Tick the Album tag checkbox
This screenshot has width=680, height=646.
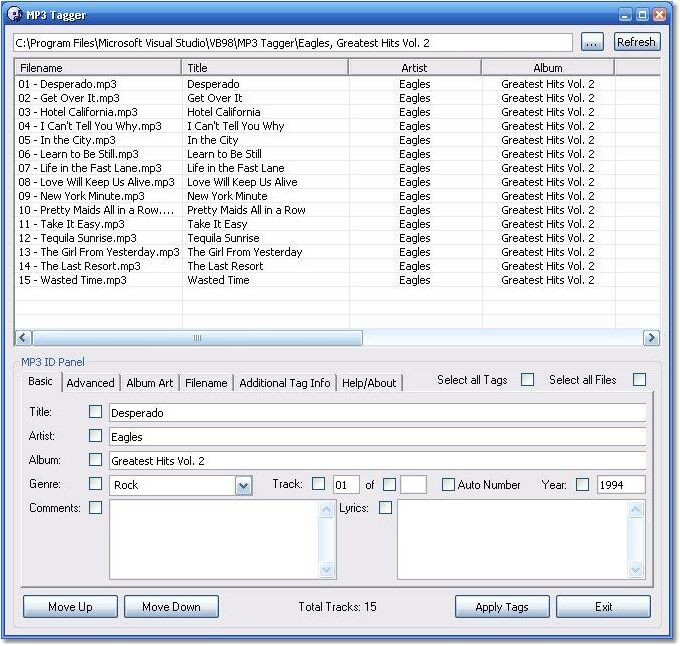point(95,460)
